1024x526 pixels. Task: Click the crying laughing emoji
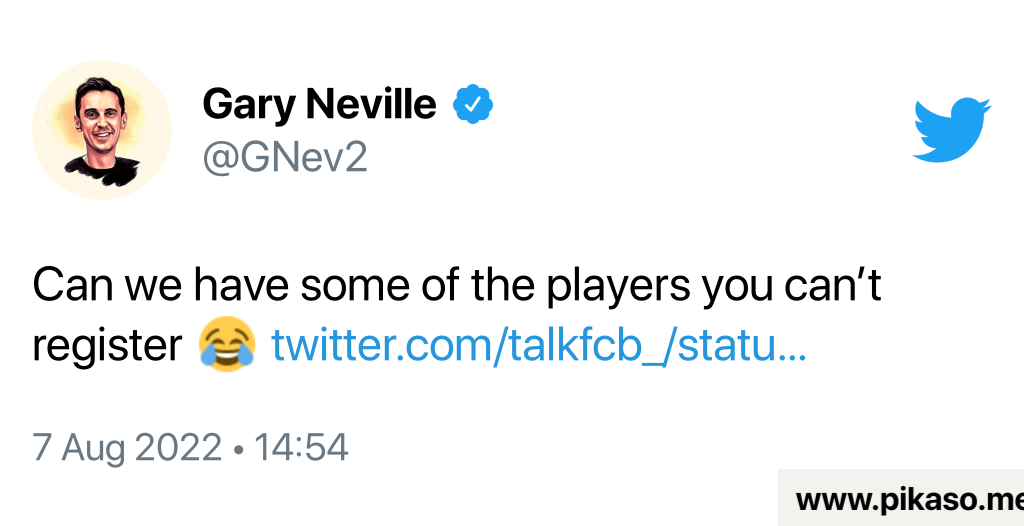pyautogui.click(x=227, y=345)
